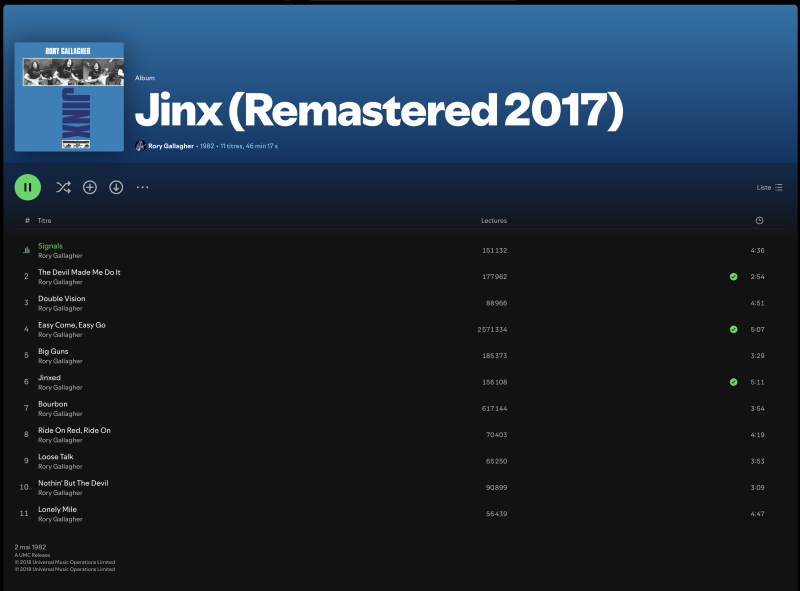Open the Liste view options dropdown
Viewport: 800px width, 591px height.
click(769, 187)
